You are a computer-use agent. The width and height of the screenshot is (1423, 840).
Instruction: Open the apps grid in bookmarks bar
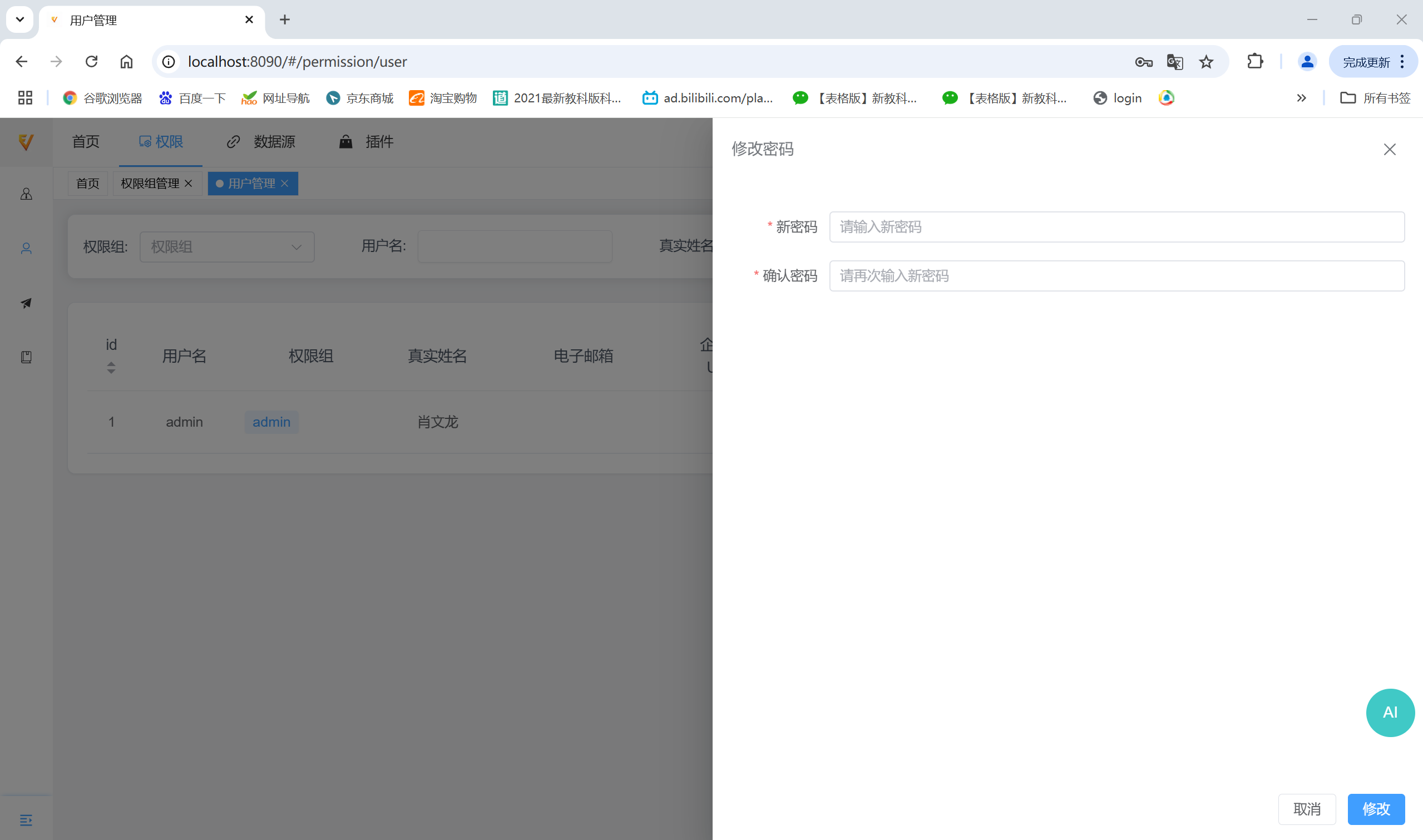tap(25, 98)
